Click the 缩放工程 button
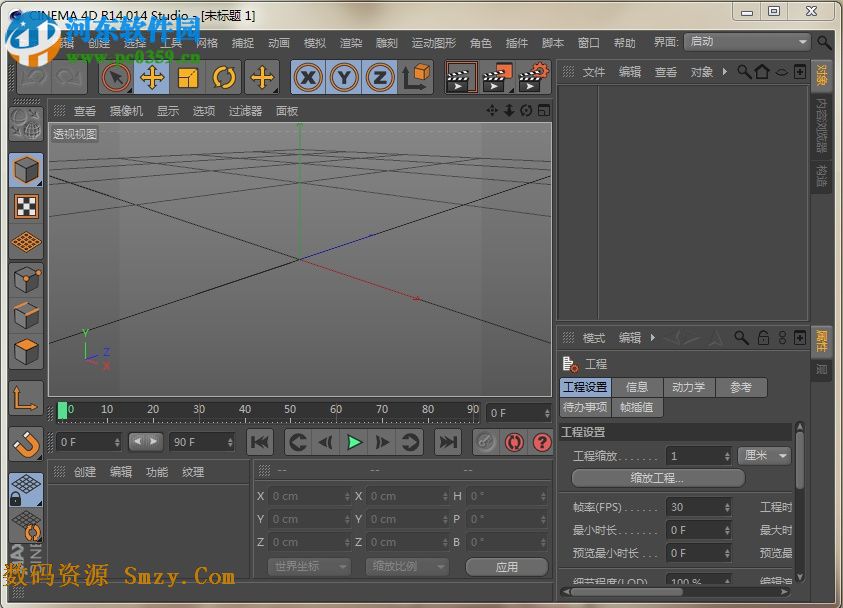Image resolution: width=843 pixels, height=608 pixels. coord(657,478)
